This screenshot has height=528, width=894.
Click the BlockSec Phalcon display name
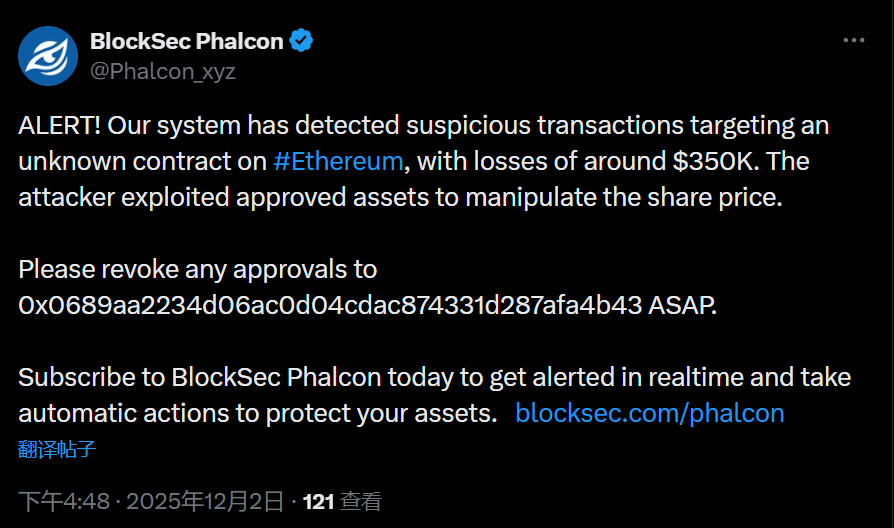(x=187, y=41)
